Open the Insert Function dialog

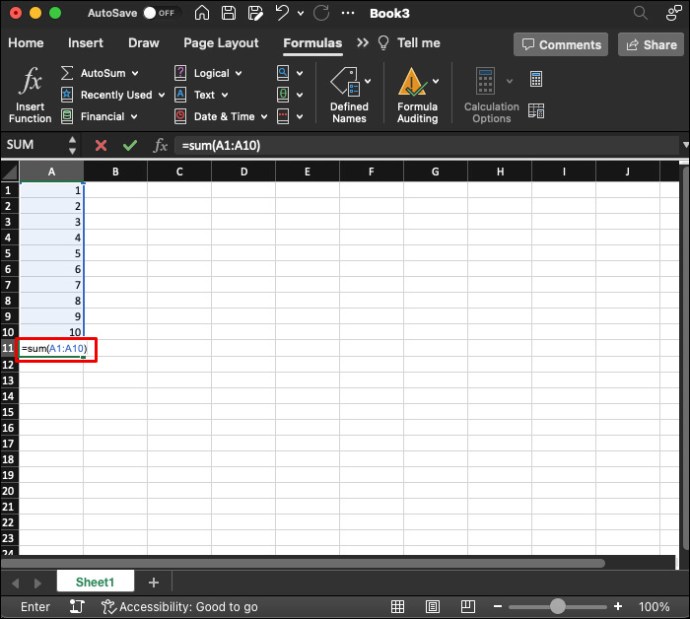click(30, 95)
